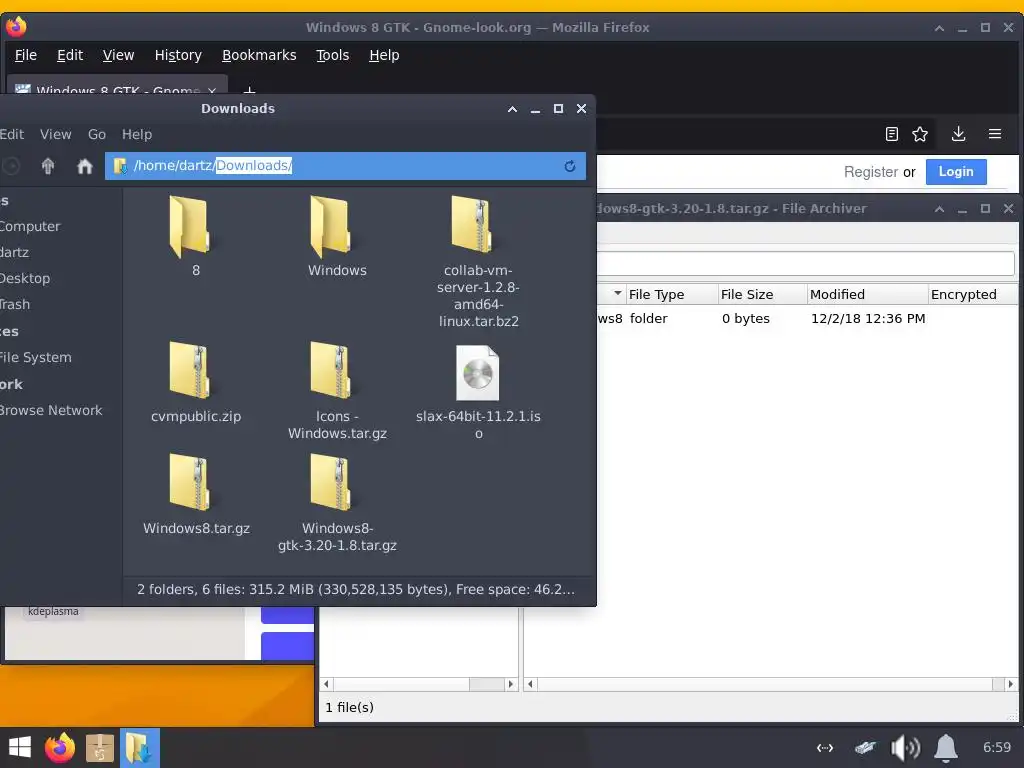Click the Register link

coord(871,172)
